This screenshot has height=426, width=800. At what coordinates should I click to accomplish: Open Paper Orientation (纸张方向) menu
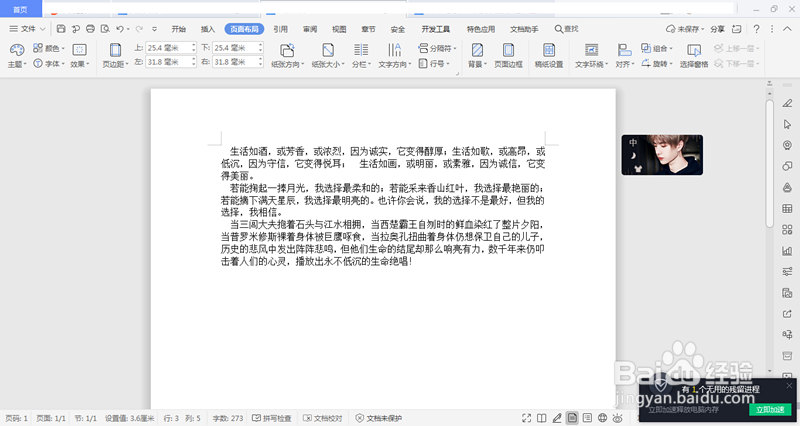coord(287,56)
